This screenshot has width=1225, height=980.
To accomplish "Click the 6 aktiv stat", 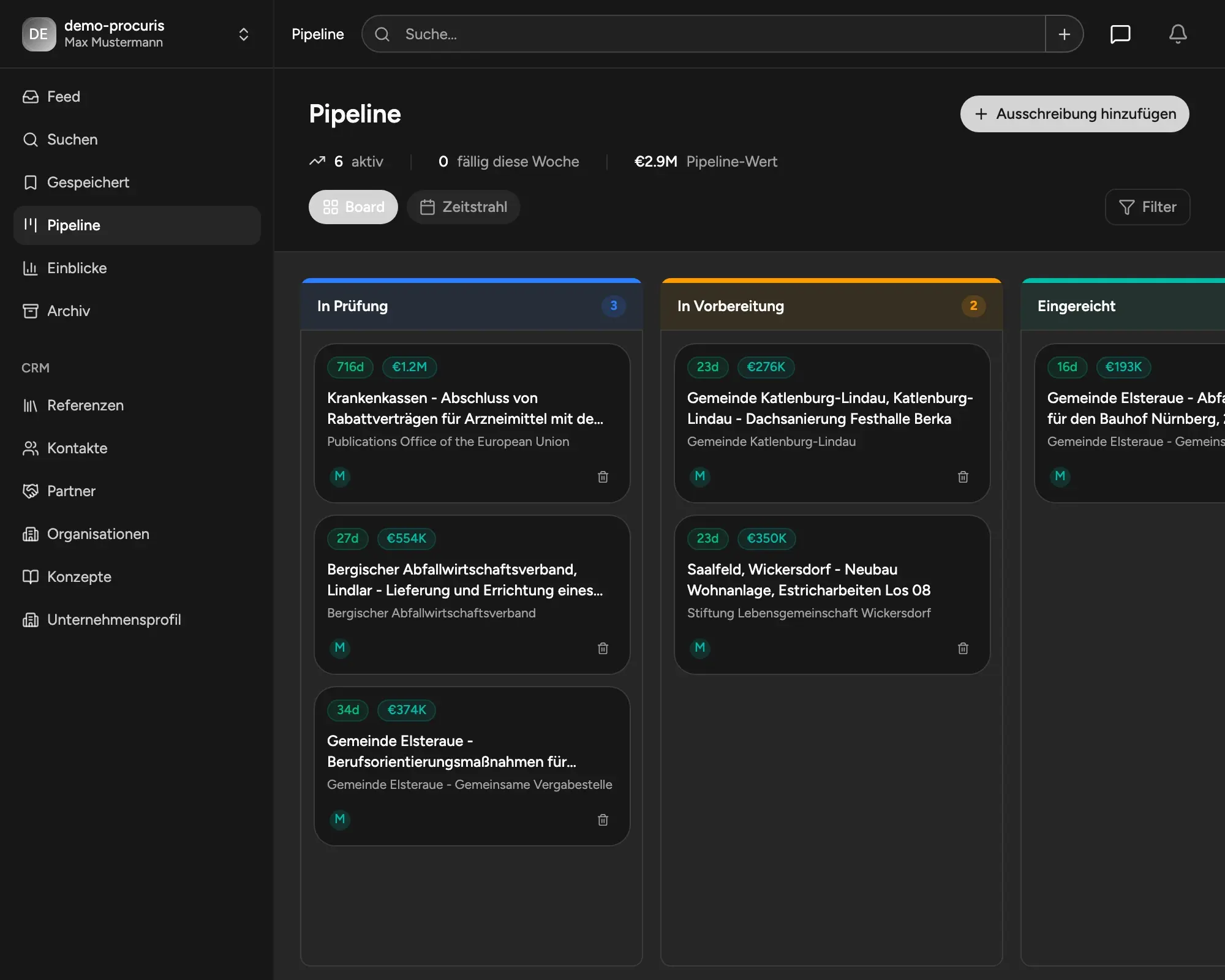I will (x=347, y=162).
